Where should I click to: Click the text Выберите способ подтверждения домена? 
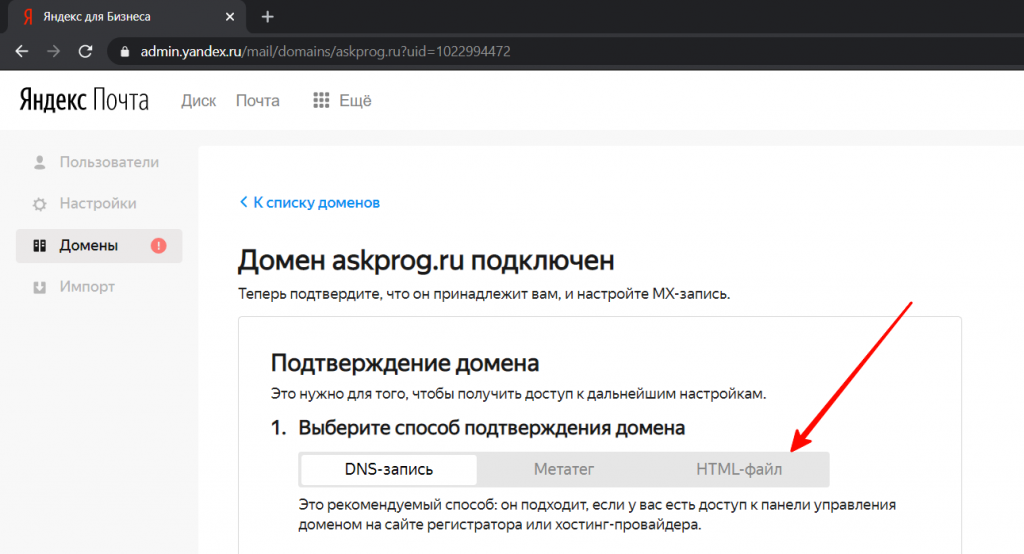(x=491, y=428)
